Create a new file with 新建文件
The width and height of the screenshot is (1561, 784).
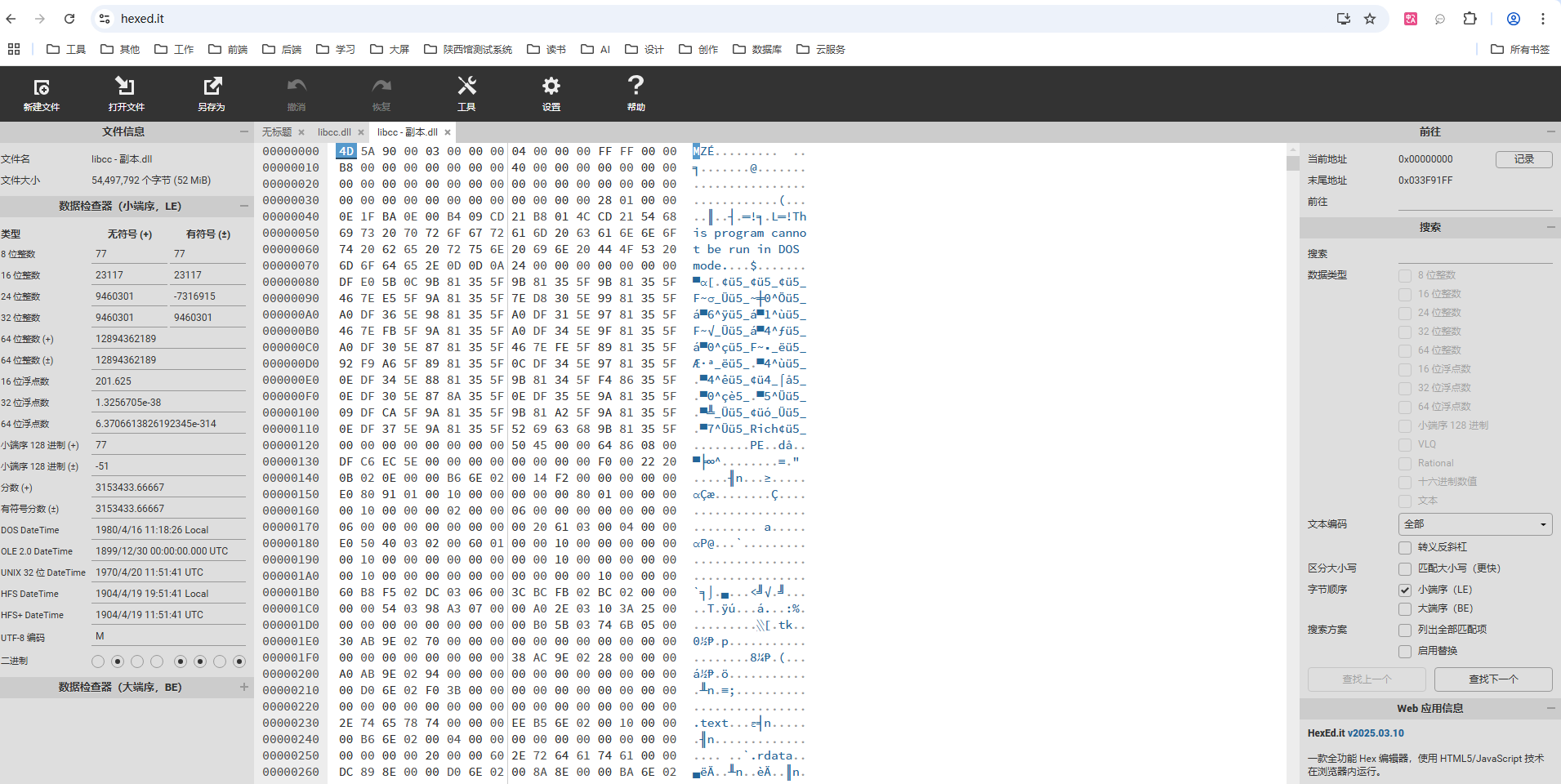[42, 93]
